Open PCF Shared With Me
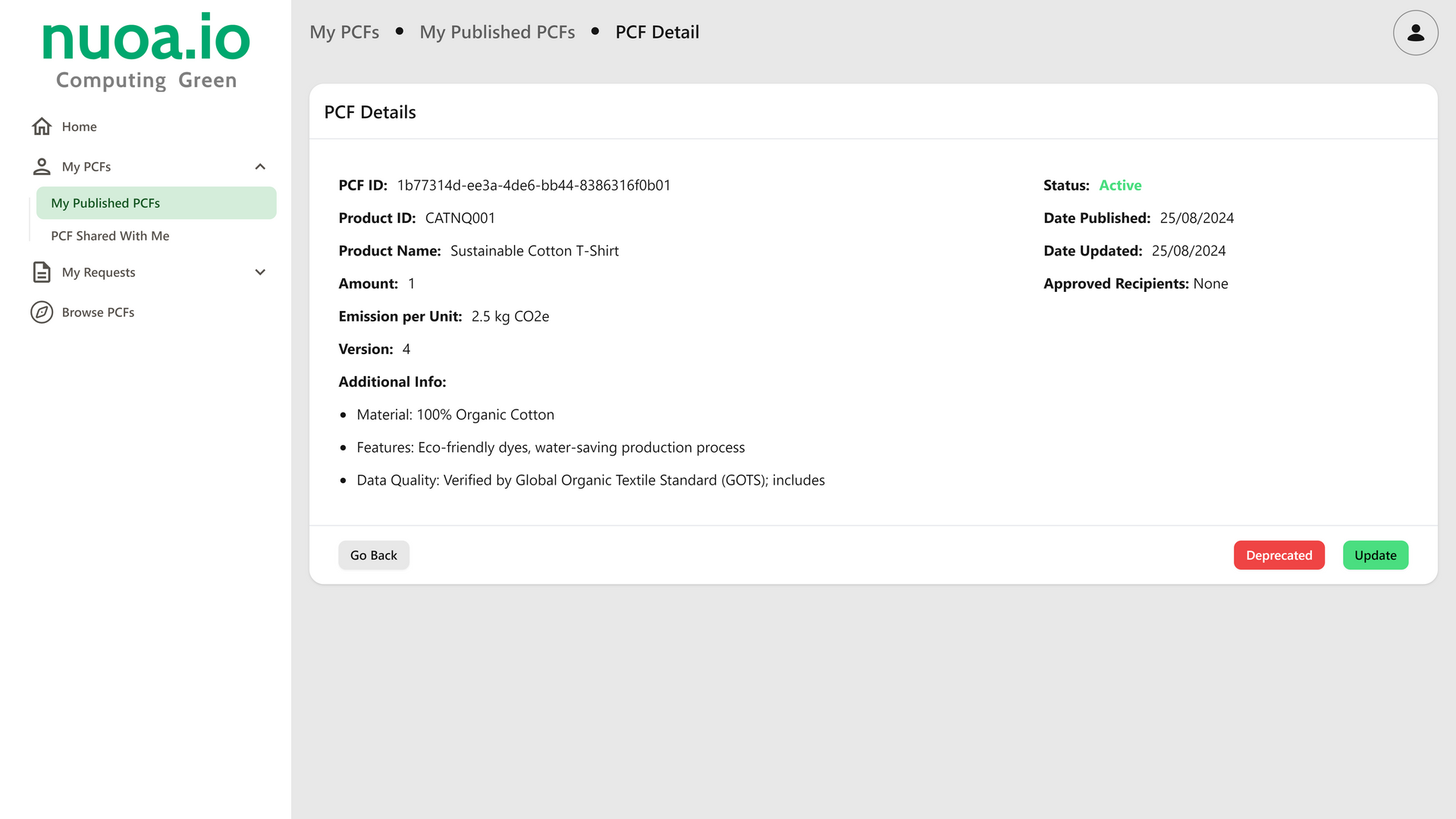1456x819 pixels. 110,236
